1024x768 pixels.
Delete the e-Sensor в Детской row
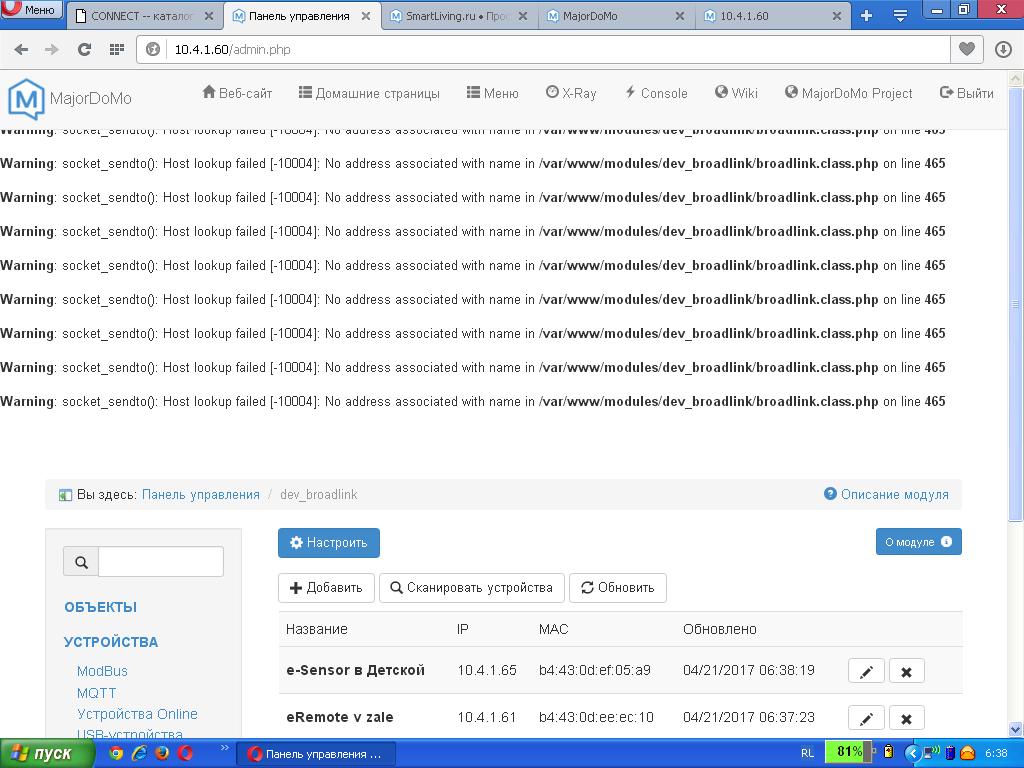[x=906, y=671]
